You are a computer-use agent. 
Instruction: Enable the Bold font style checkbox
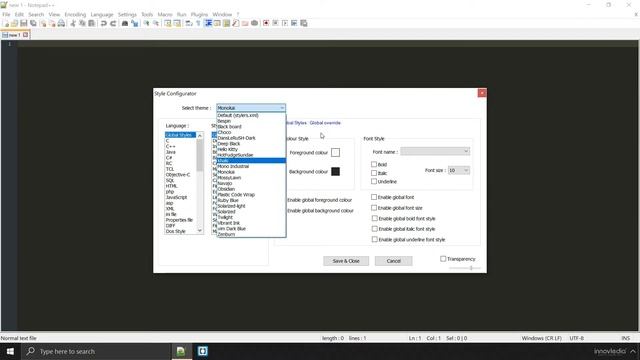point(374,164)
